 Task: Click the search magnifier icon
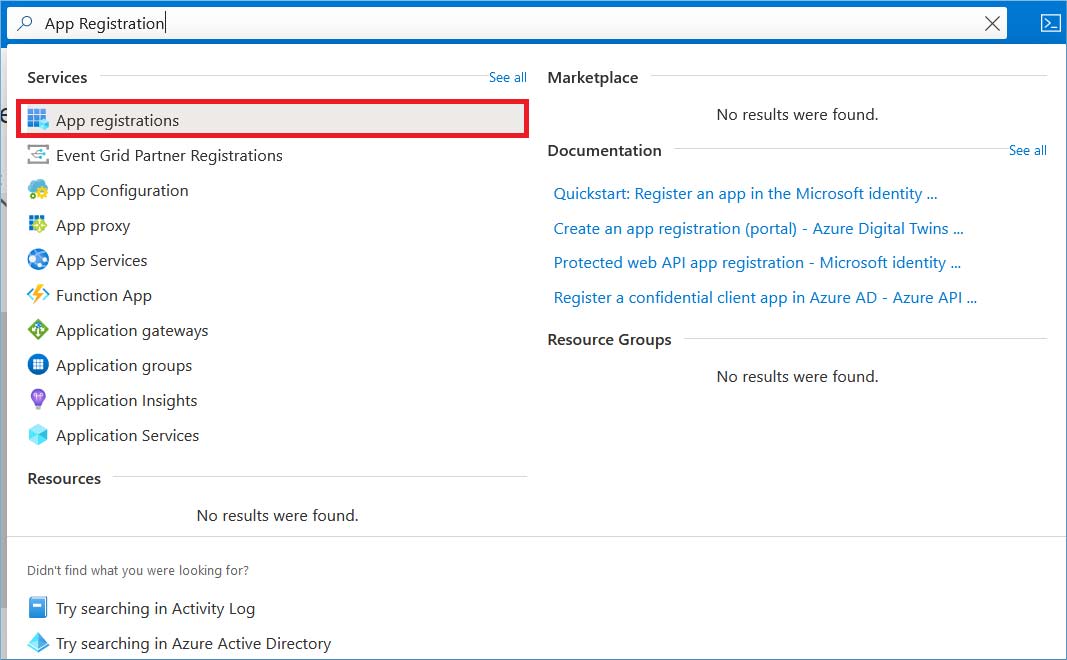(24, 23)
